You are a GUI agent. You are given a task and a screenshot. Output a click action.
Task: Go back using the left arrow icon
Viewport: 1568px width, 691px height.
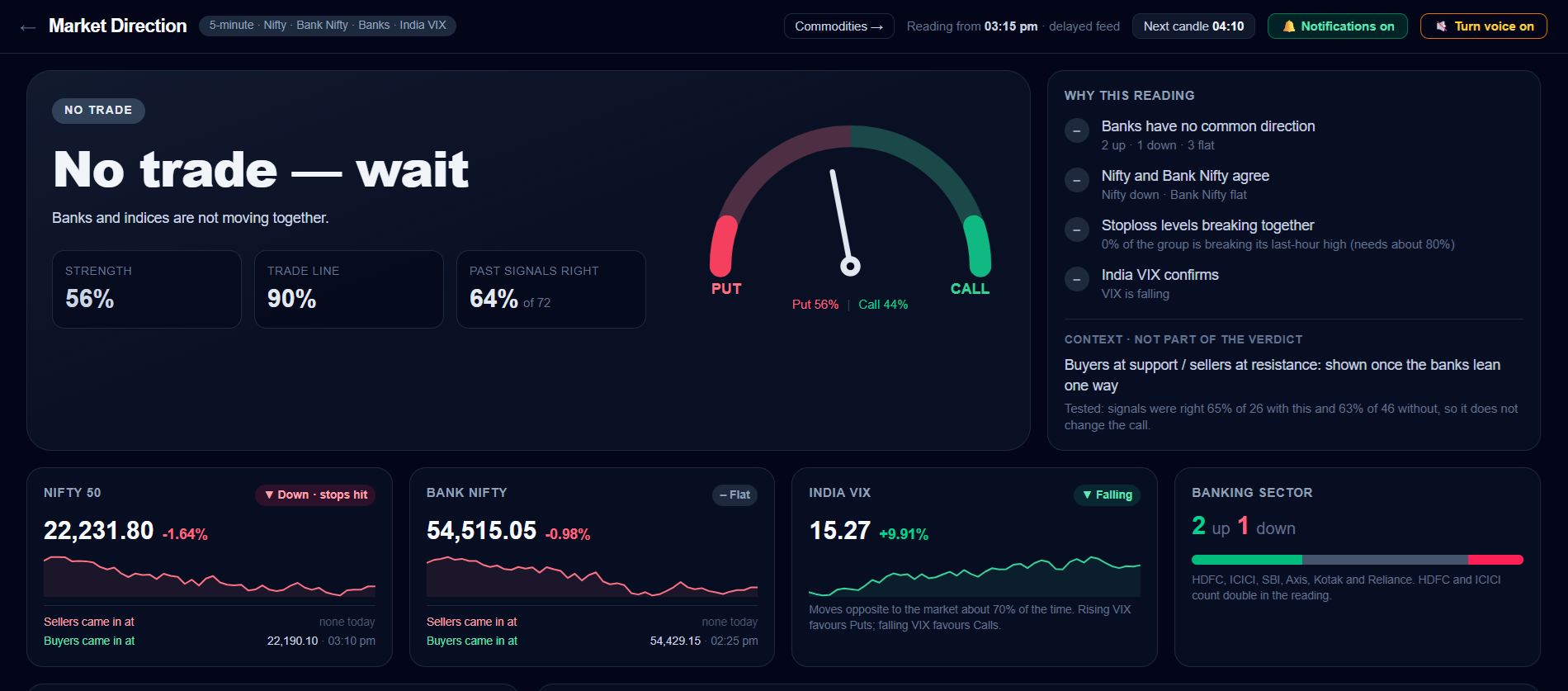pos(28,26)
